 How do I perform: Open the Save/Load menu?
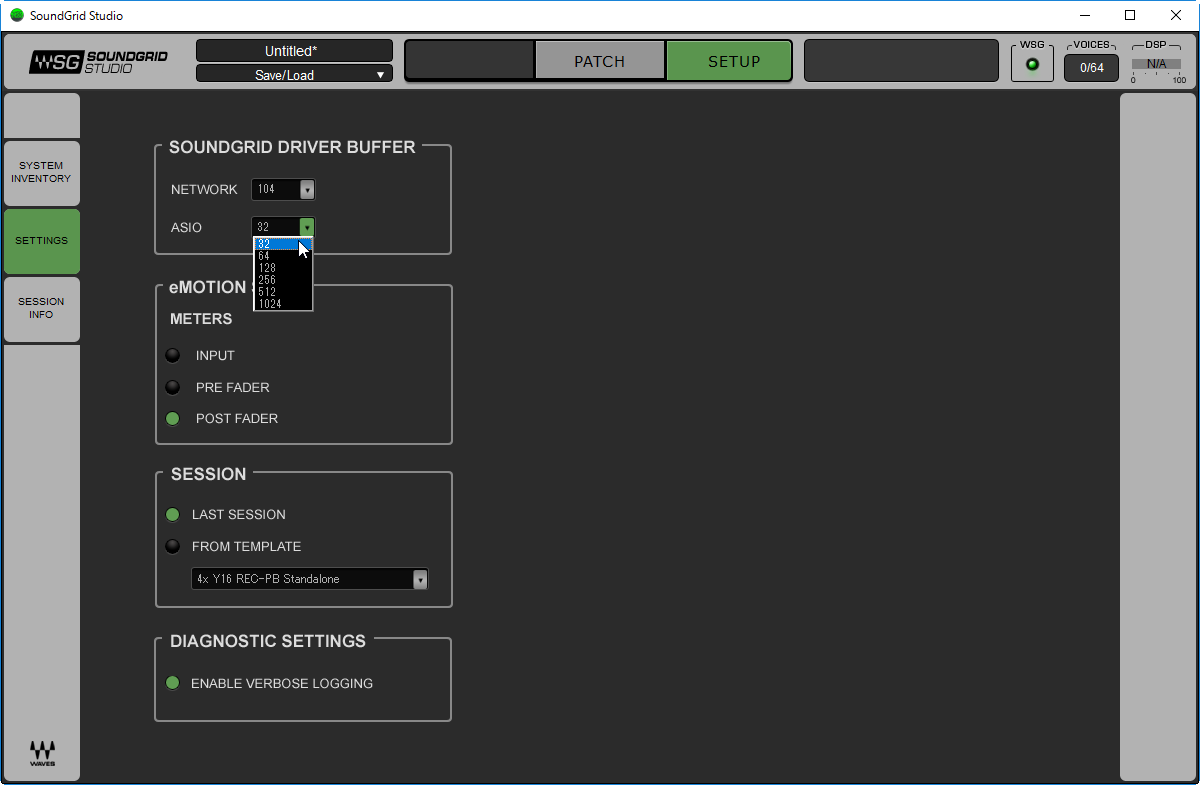[x=294, y=75]
